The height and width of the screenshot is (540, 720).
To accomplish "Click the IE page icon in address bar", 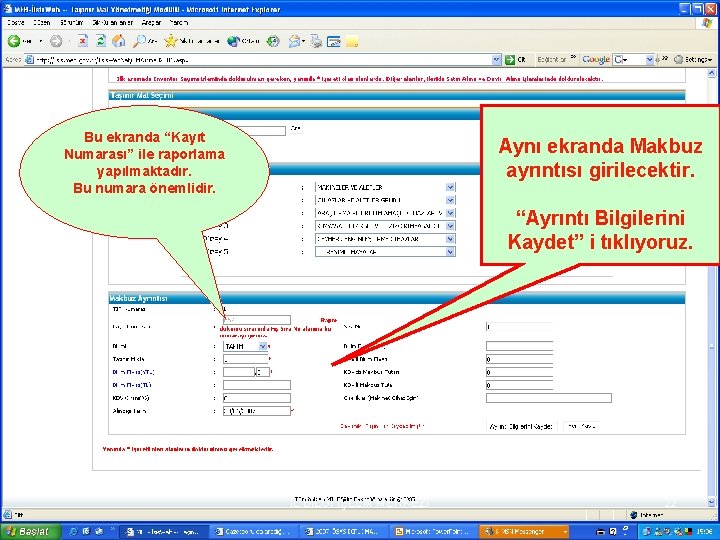I will pyautogui.click(x=29, y=59).
